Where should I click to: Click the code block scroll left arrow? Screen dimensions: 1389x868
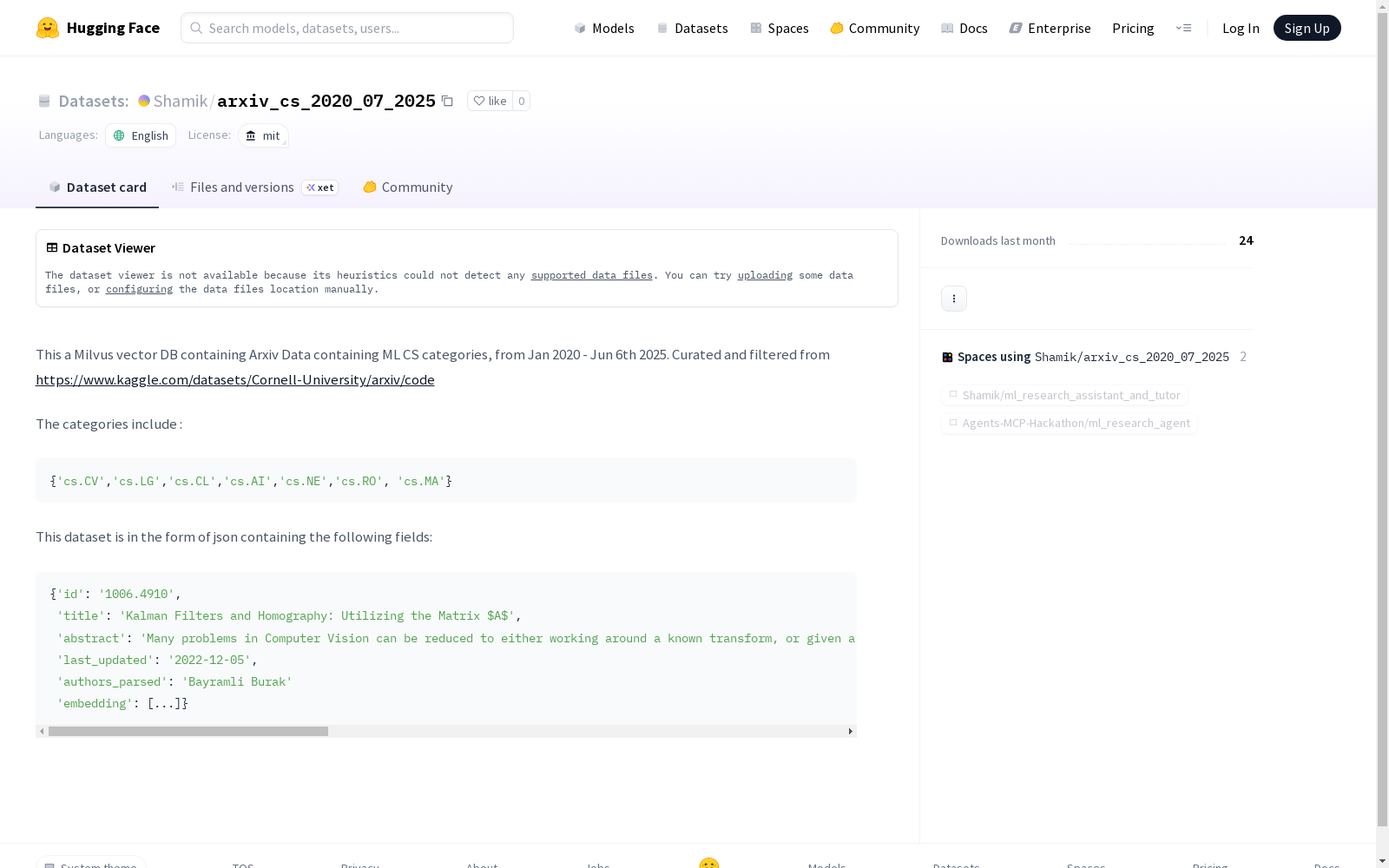click(x=42, y=731)
